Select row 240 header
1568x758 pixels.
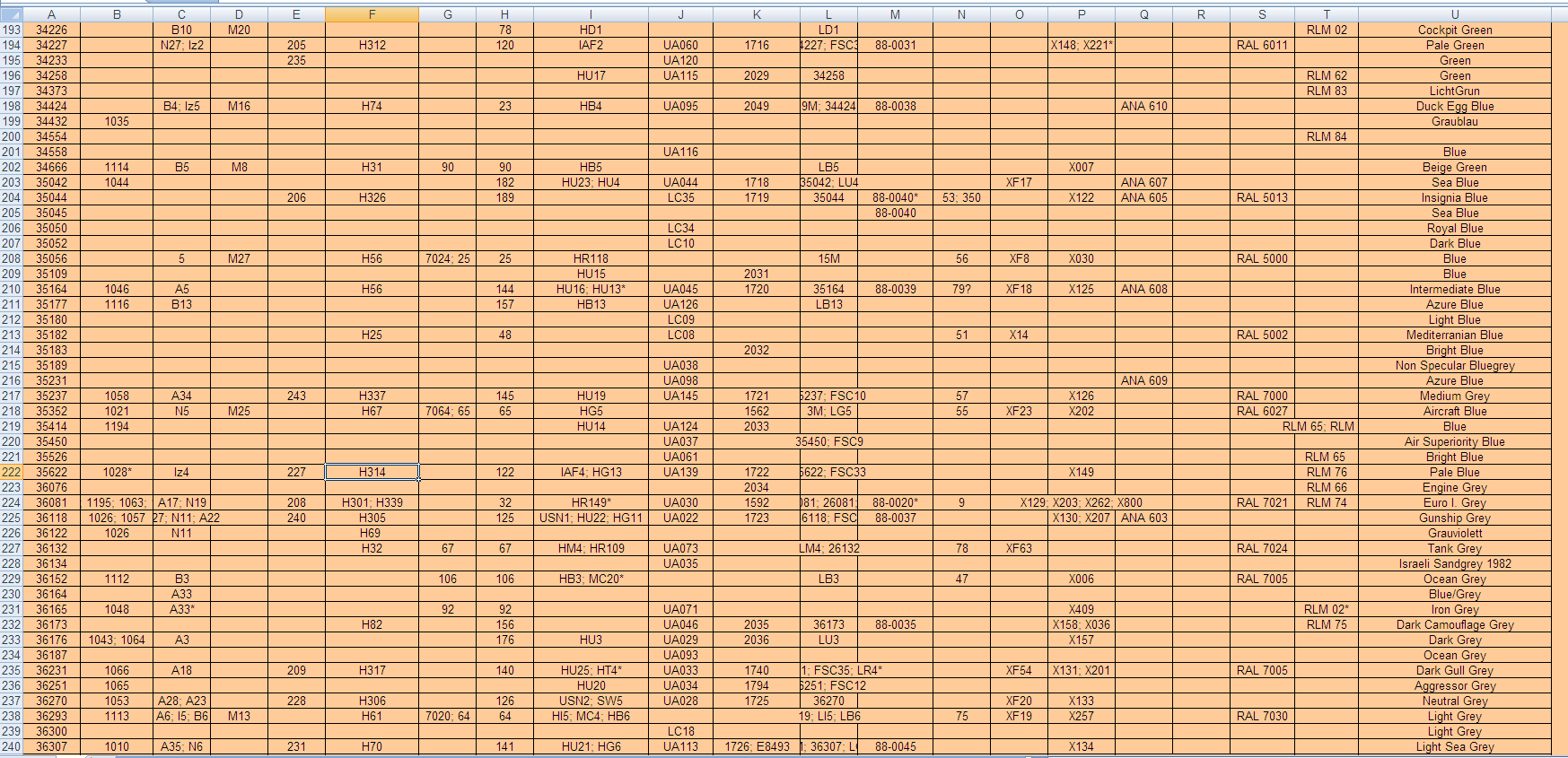(x=11, y=746)
